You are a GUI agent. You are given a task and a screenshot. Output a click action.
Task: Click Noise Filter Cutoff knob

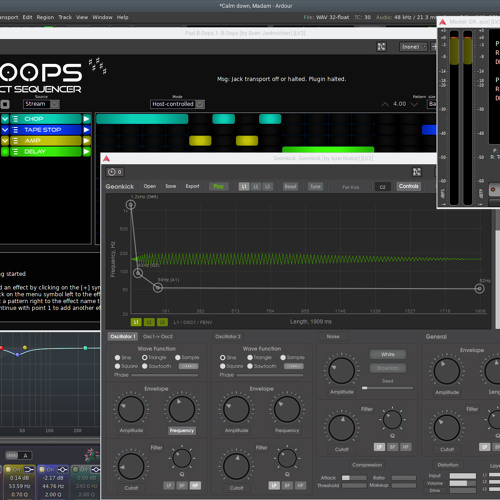coord(341,428)
